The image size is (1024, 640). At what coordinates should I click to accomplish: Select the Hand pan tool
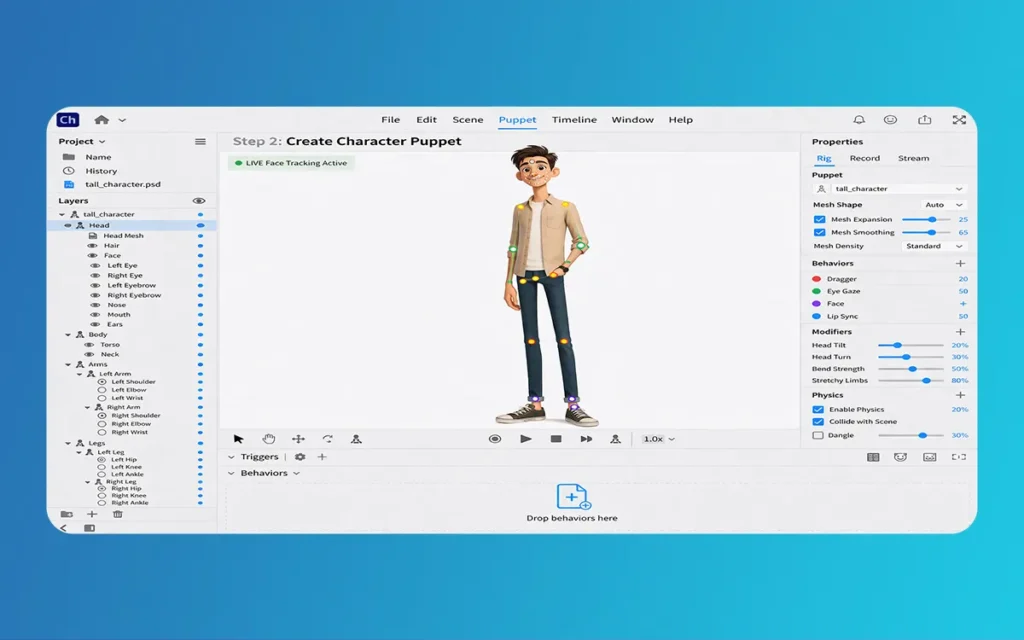[268, 439]
